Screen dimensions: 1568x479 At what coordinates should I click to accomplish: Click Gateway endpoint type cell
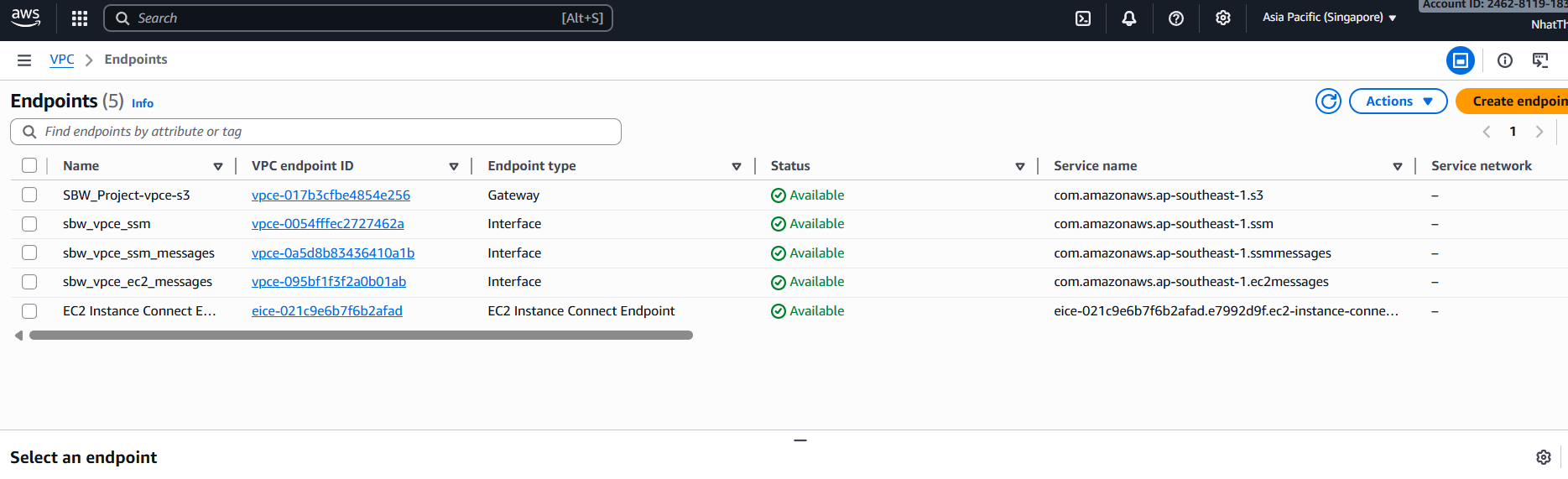(x=513, y=195)
